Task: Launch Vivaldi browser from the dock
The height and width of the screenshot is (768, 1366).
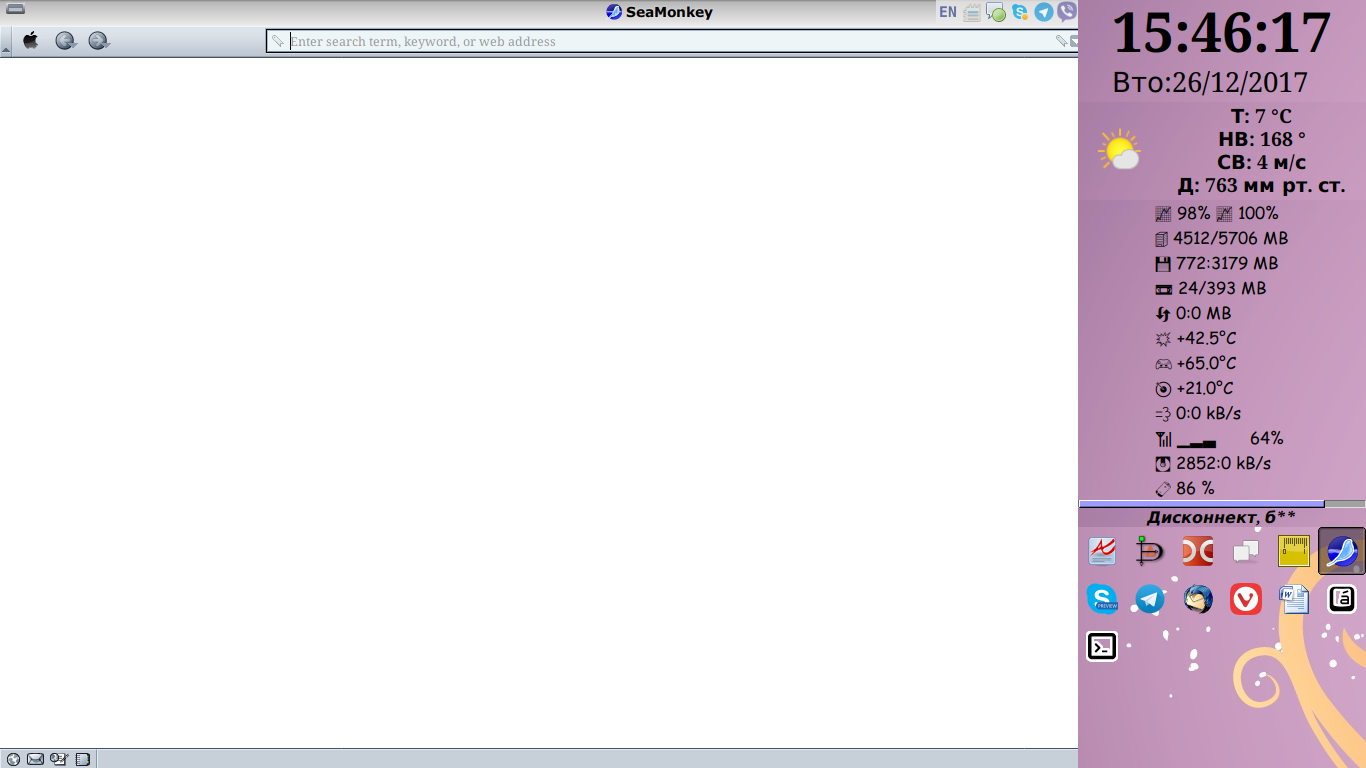Action: [x=1246, y=599]
